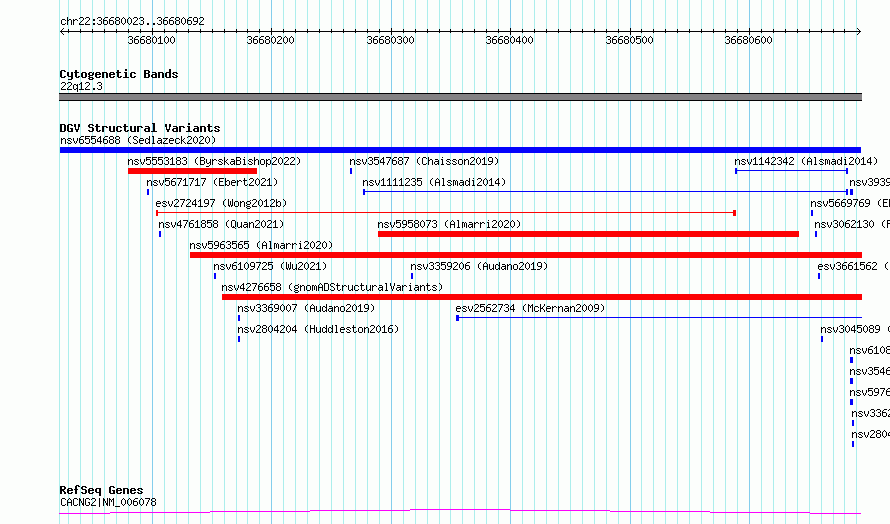
Task: Open variant nsv5671717 (Ebert2021) label
Action: 212,182
